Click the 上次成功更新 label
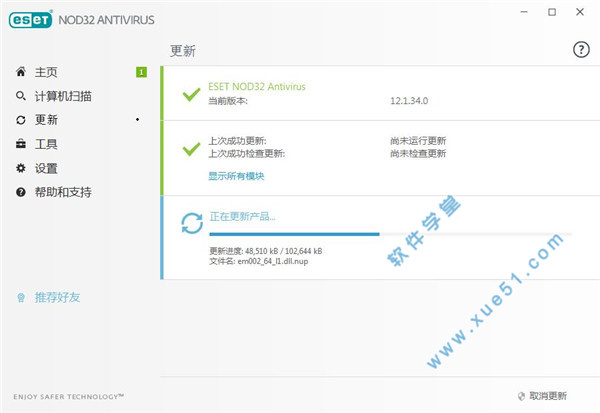 click(x=237, y=141)
